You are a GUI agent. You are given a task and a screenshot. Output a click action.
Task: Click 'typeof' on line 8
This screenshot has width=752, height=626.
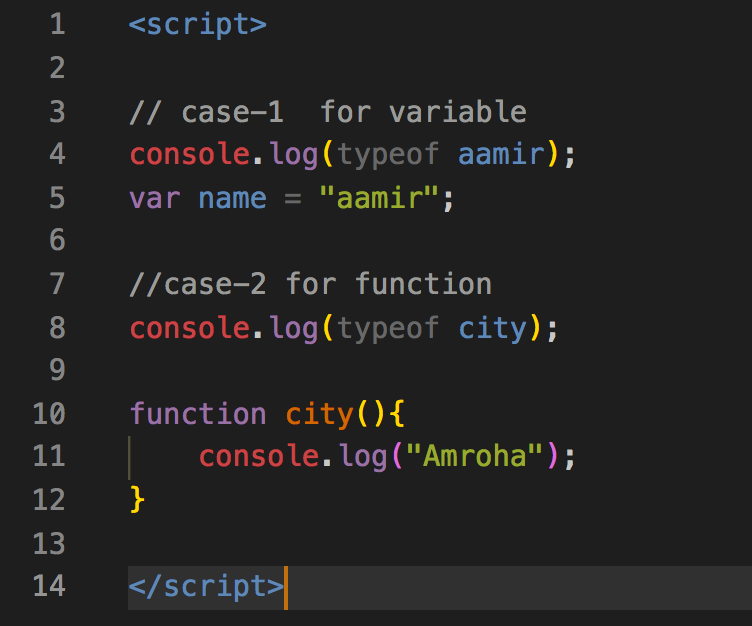(388, 329)
